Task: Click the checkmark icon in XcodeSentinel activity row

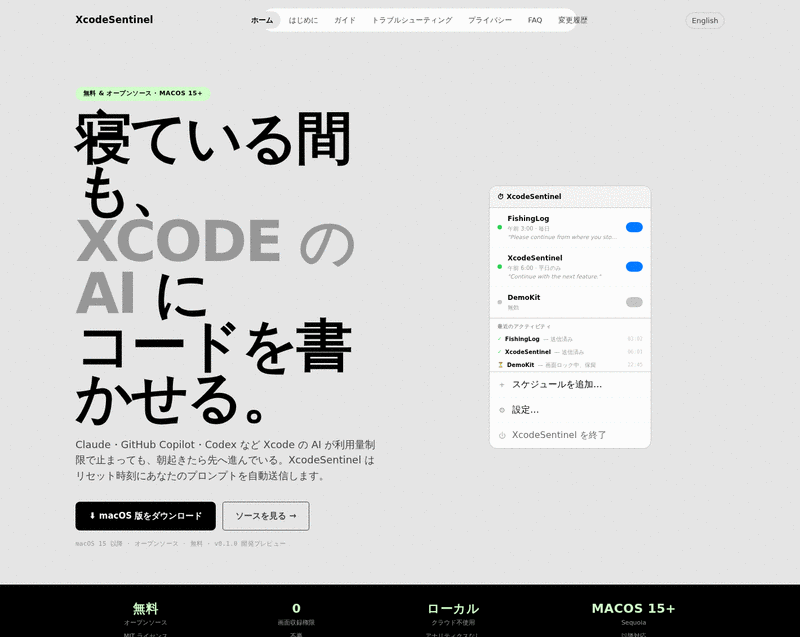Action: (x=499, y=352)
